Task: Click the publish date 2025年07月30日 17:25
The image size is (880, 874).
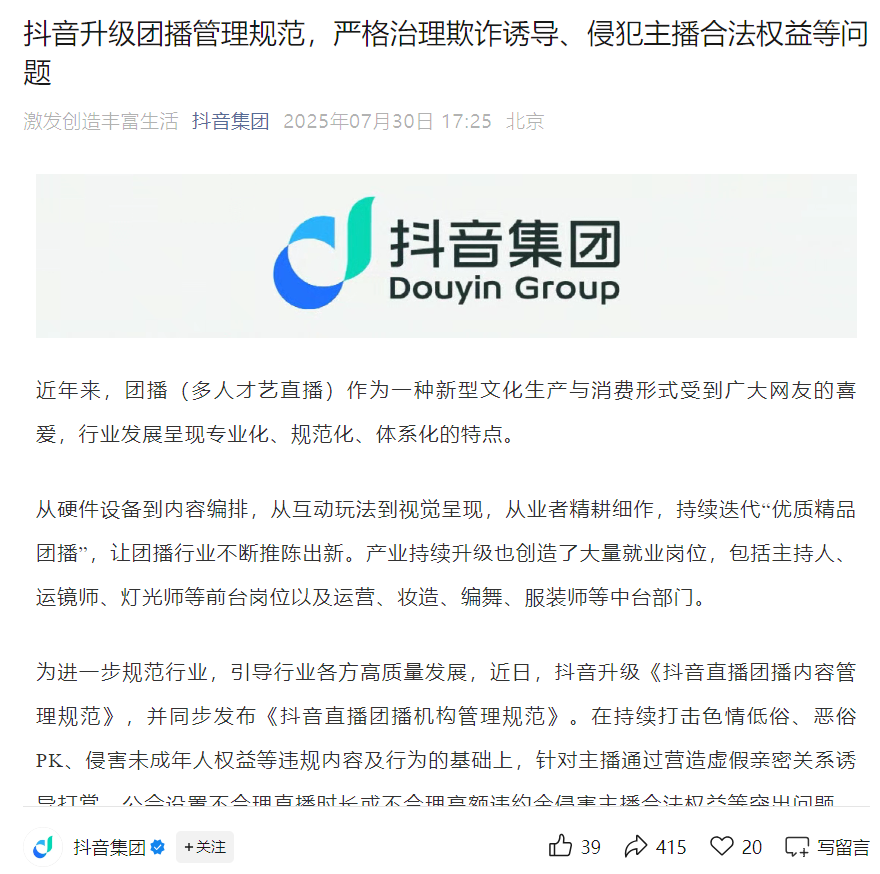Action: point(387,121)
